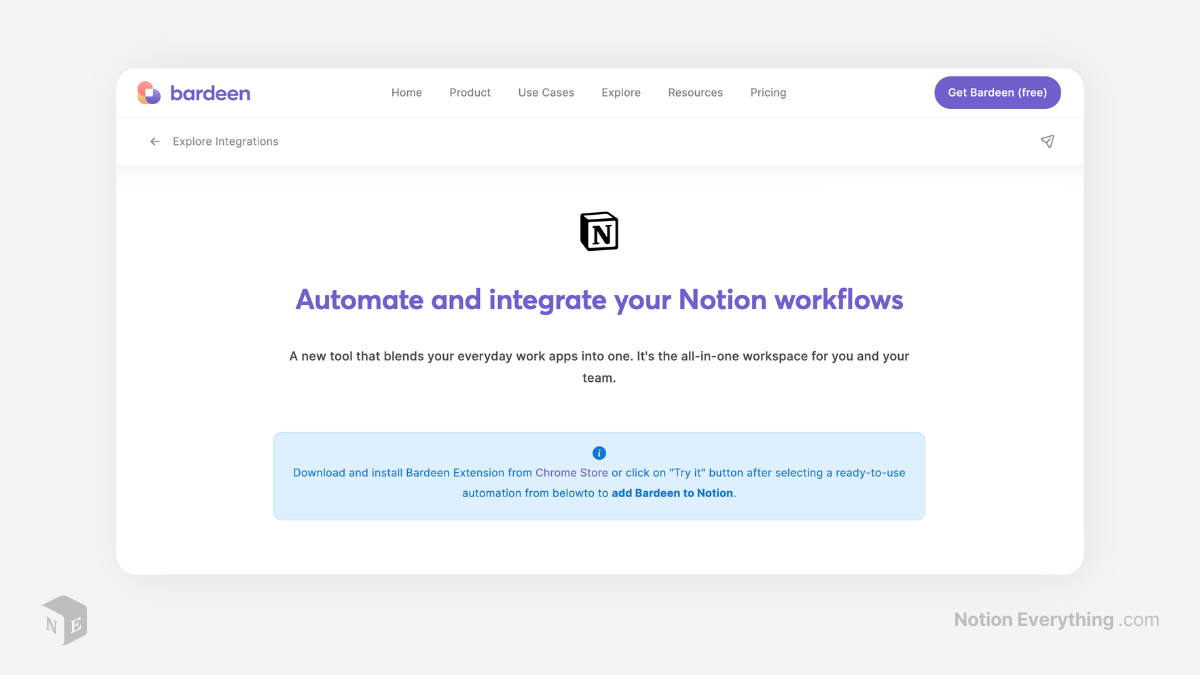Open the Chrome Store link
The height and width of the screenshot is (675, 1200).
(x=571, y=472)
